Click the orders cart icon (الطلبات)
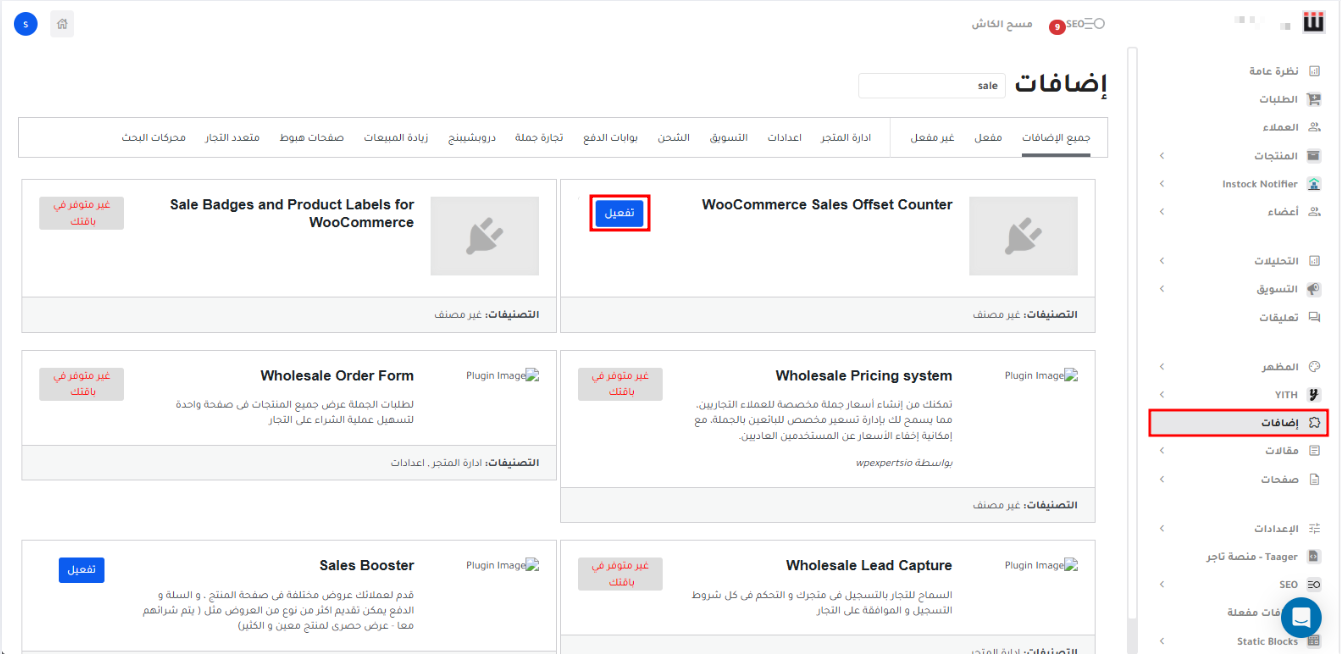This screenshot has height=654, width=1341. [1314, 100]
